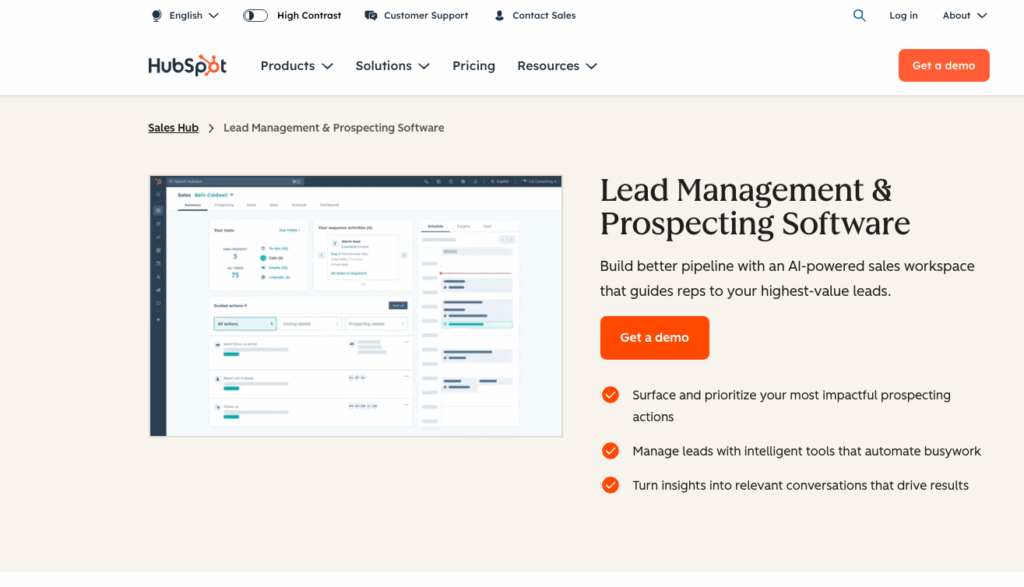Expand the About dropdown menu
The image size is (1024, 587).
tap(964, 16)
